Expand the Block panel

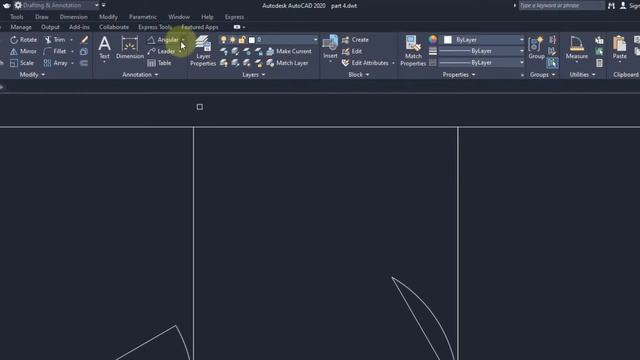click(x=359, y=75)
